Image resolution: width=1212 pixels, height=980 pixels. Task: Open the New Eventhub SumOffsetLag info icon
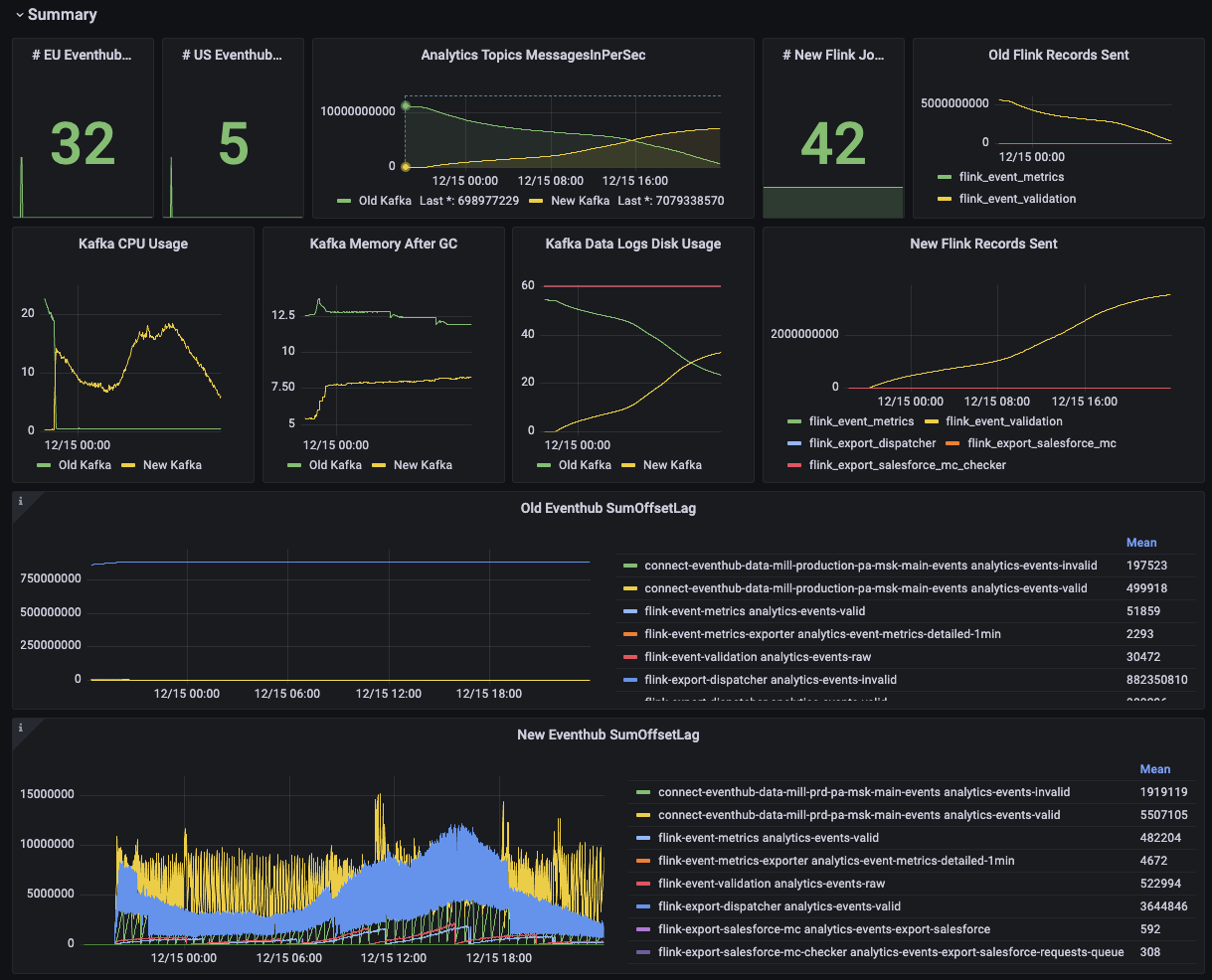pos(18,730)
